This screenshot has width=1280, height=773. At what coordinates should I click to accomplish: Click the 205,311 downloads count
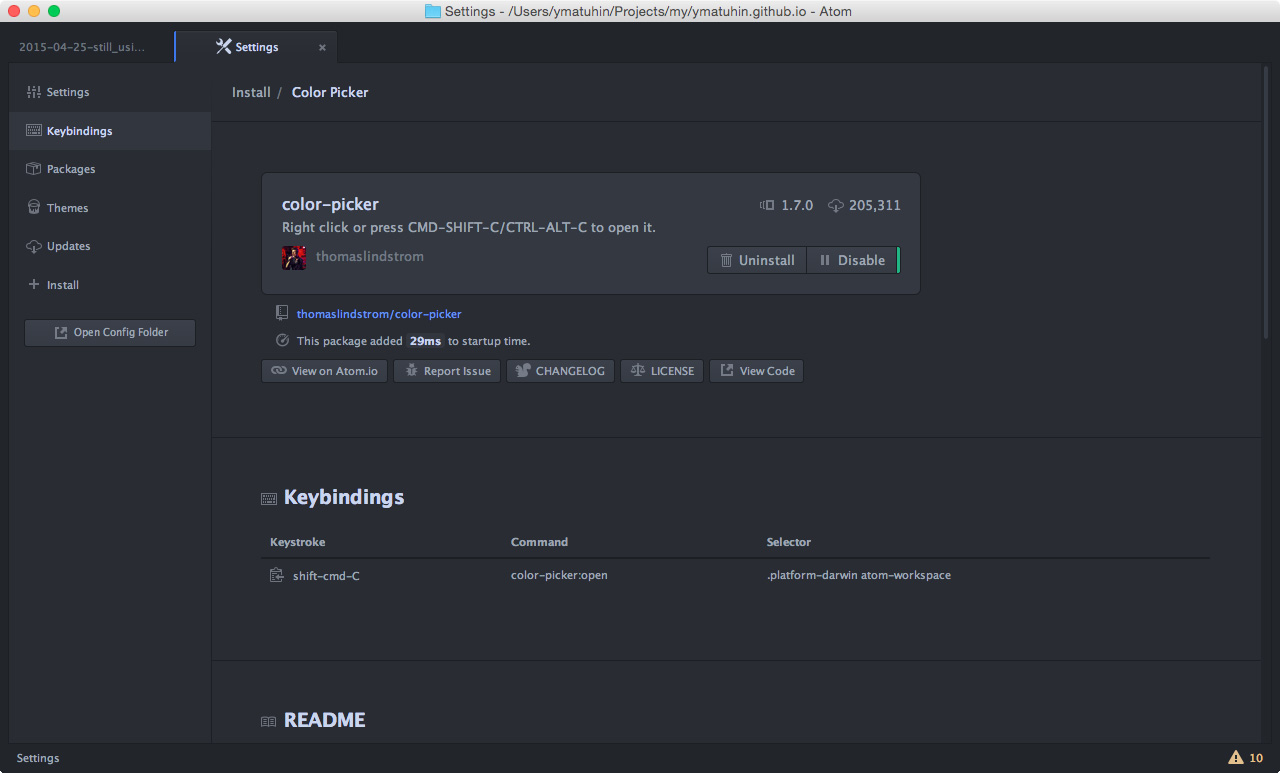pos(875,205)
